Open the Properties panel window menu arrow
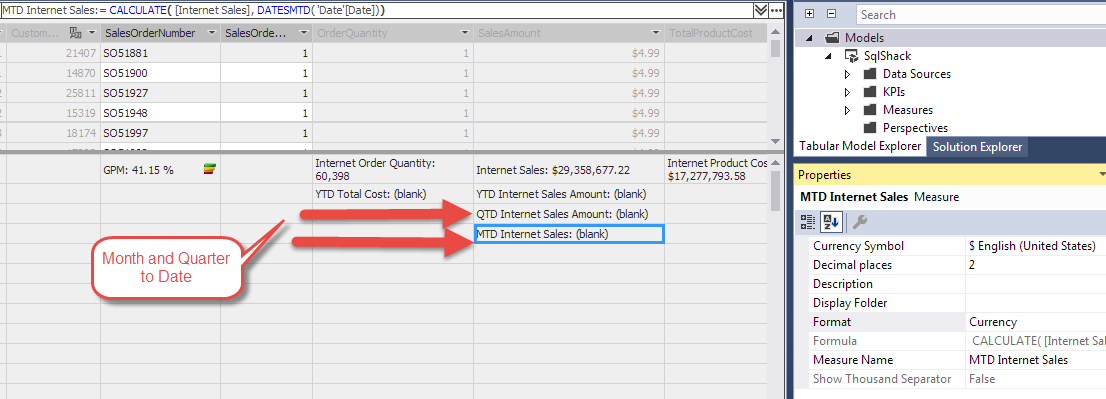 (1101, 175)
